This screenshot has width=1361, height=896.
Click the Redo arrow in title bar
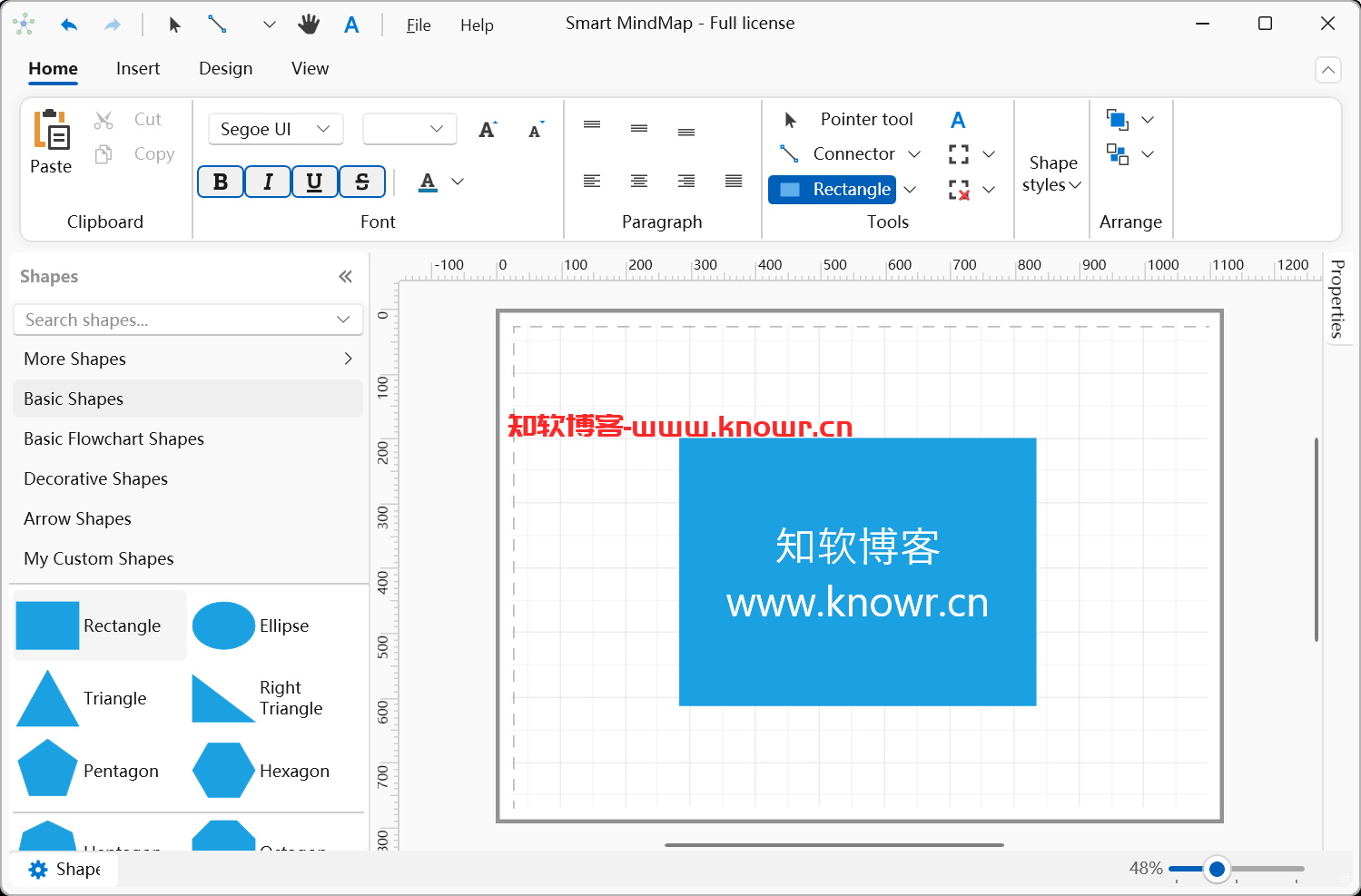click(x=113, y=25)
